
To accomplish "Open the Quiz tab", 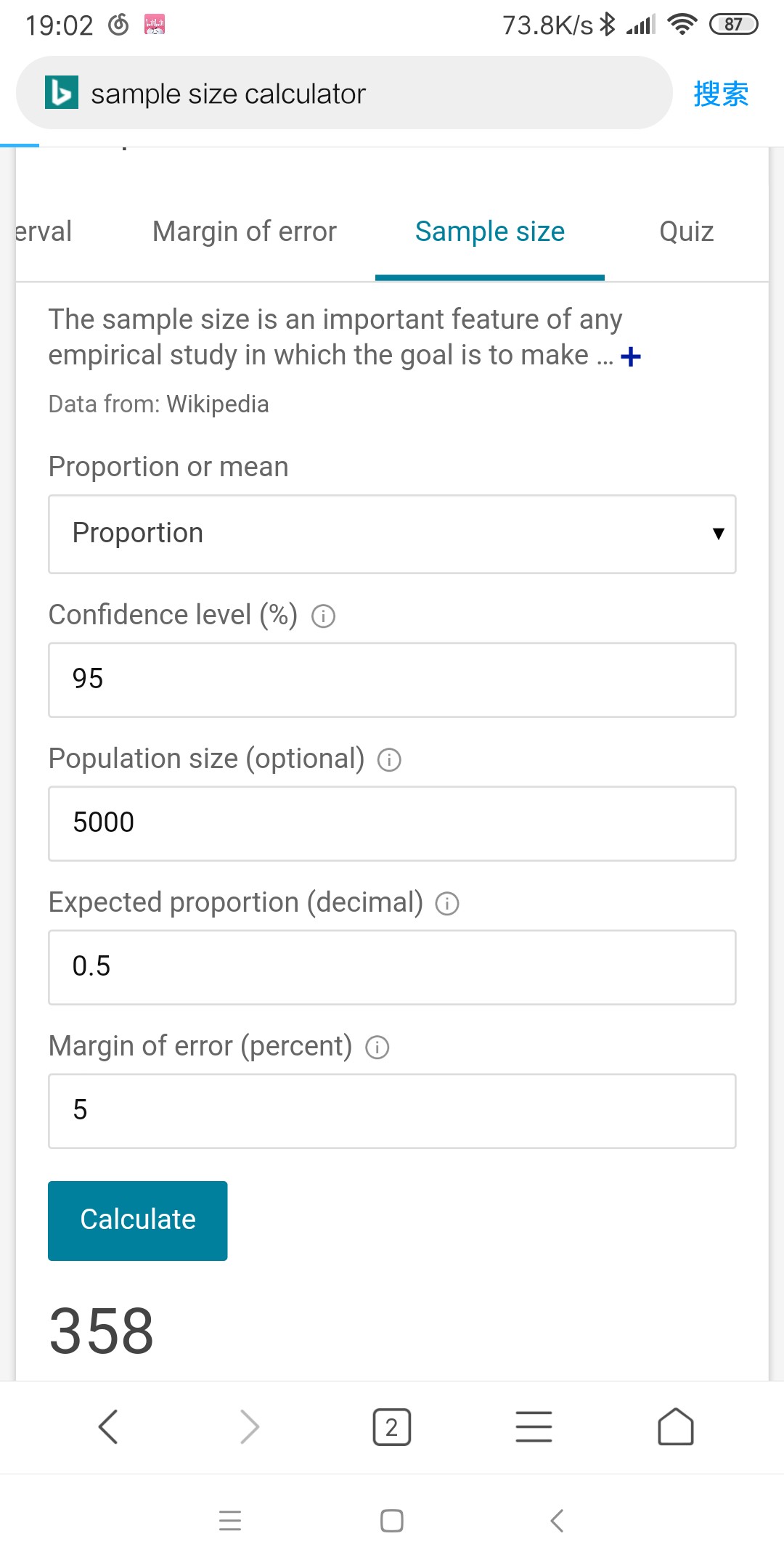I will [x=686, y=232].
